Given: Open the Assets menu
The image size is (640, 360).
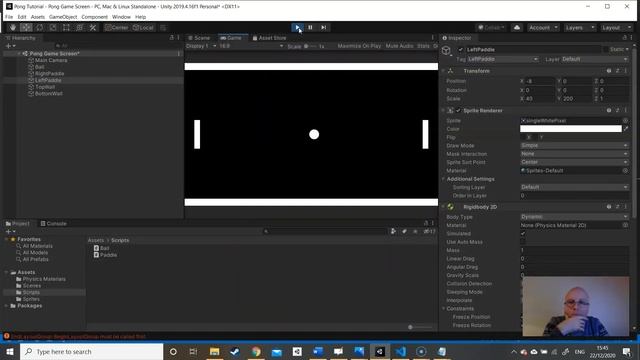Looking at the screenshot, I should (x=38, y=17).
